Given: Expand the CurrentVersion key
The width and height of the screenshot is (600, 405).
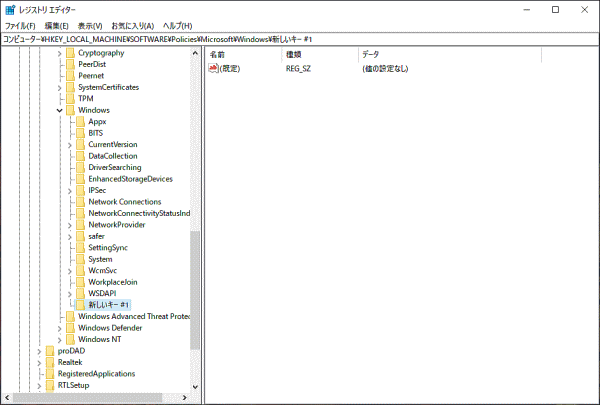Looking at the screenshot, I should pos(70,145).
